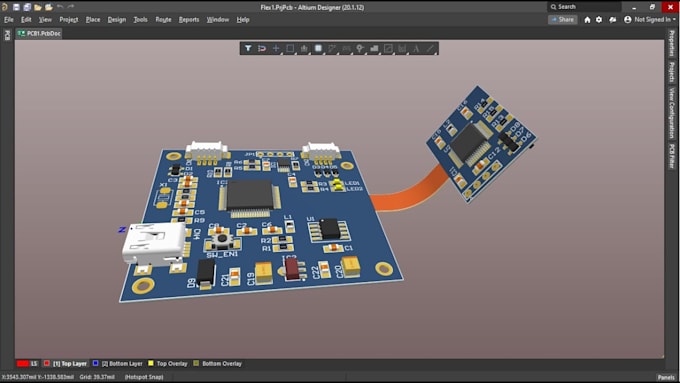Open the Route menu
680x383 pixels.
[163, 20]
